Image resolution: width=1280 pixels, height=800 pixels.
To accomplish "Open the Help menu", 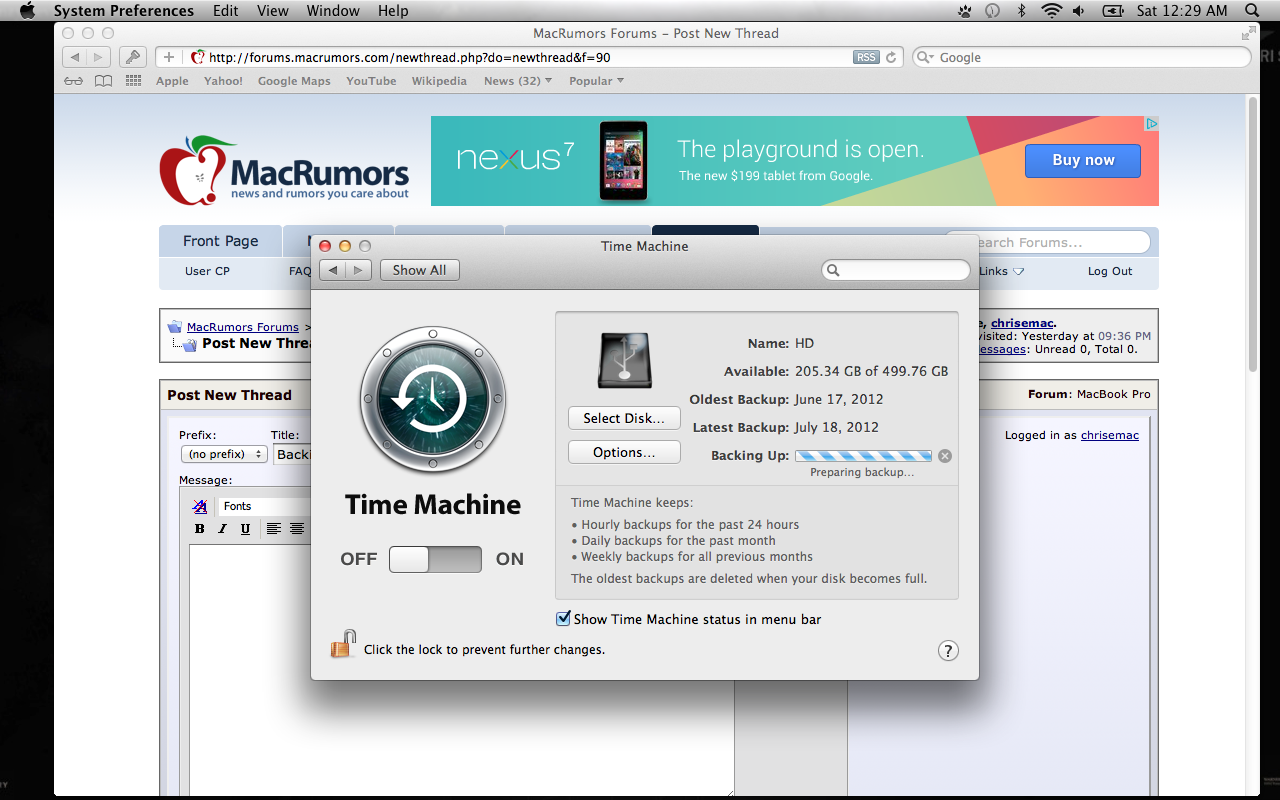I will [x=393, y=11].
